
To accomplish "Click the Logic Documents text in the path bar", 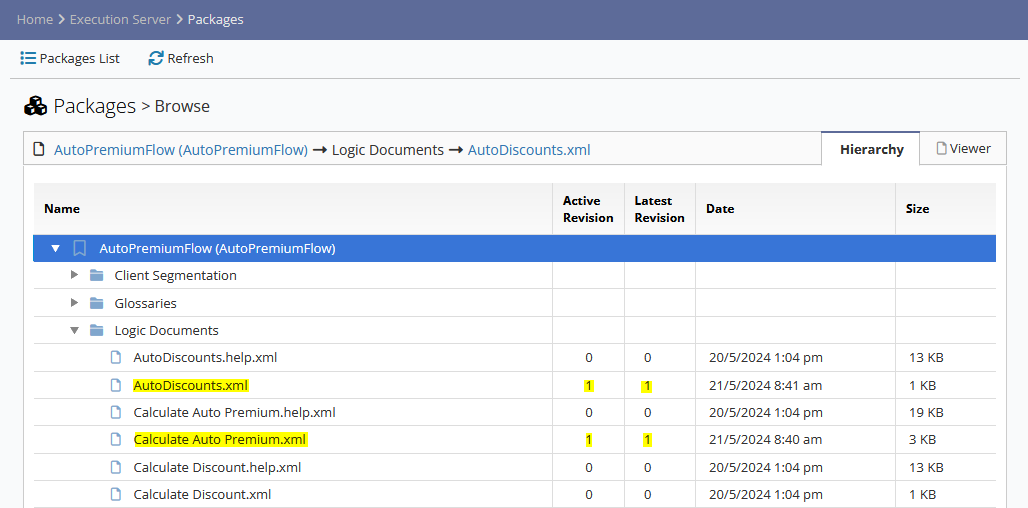I will [387, 150].
